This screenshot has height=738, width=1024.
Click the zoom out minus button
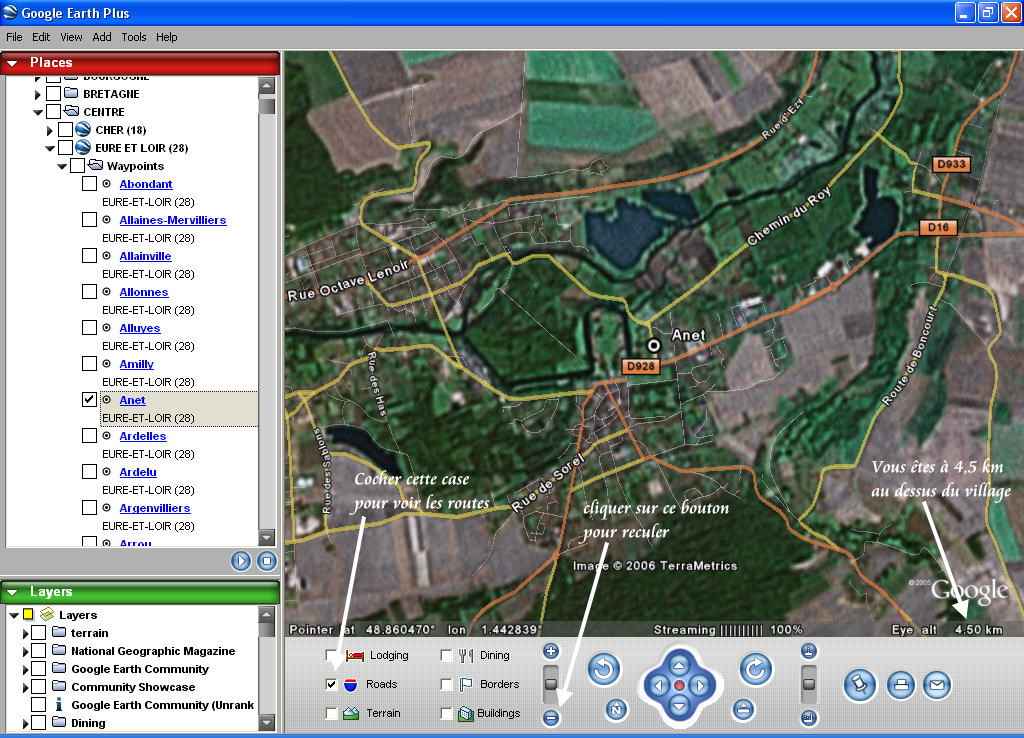551,718
